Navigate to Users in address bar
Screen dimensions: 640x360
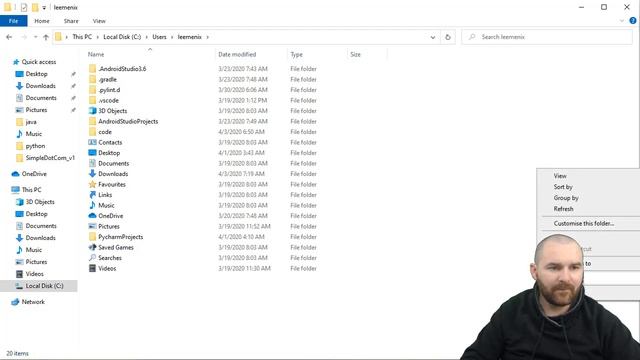160,37
